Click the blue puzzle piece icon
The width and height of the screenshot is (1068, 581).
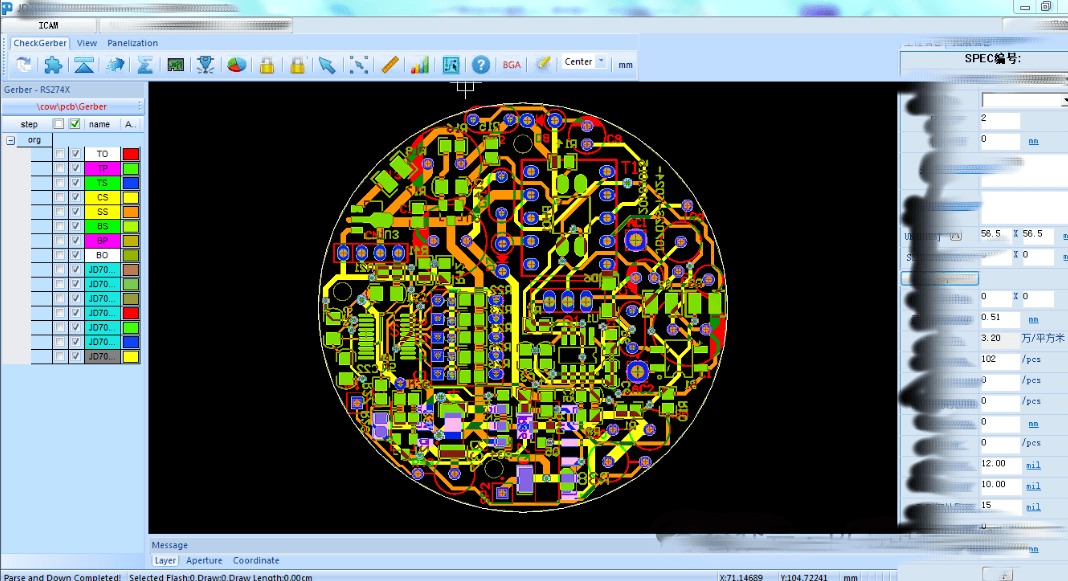53,65
